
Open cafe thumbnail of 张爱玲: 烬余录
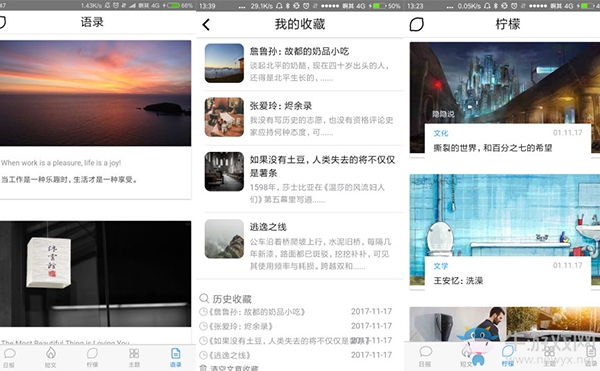pyautogui.click(x=224, y=117)
